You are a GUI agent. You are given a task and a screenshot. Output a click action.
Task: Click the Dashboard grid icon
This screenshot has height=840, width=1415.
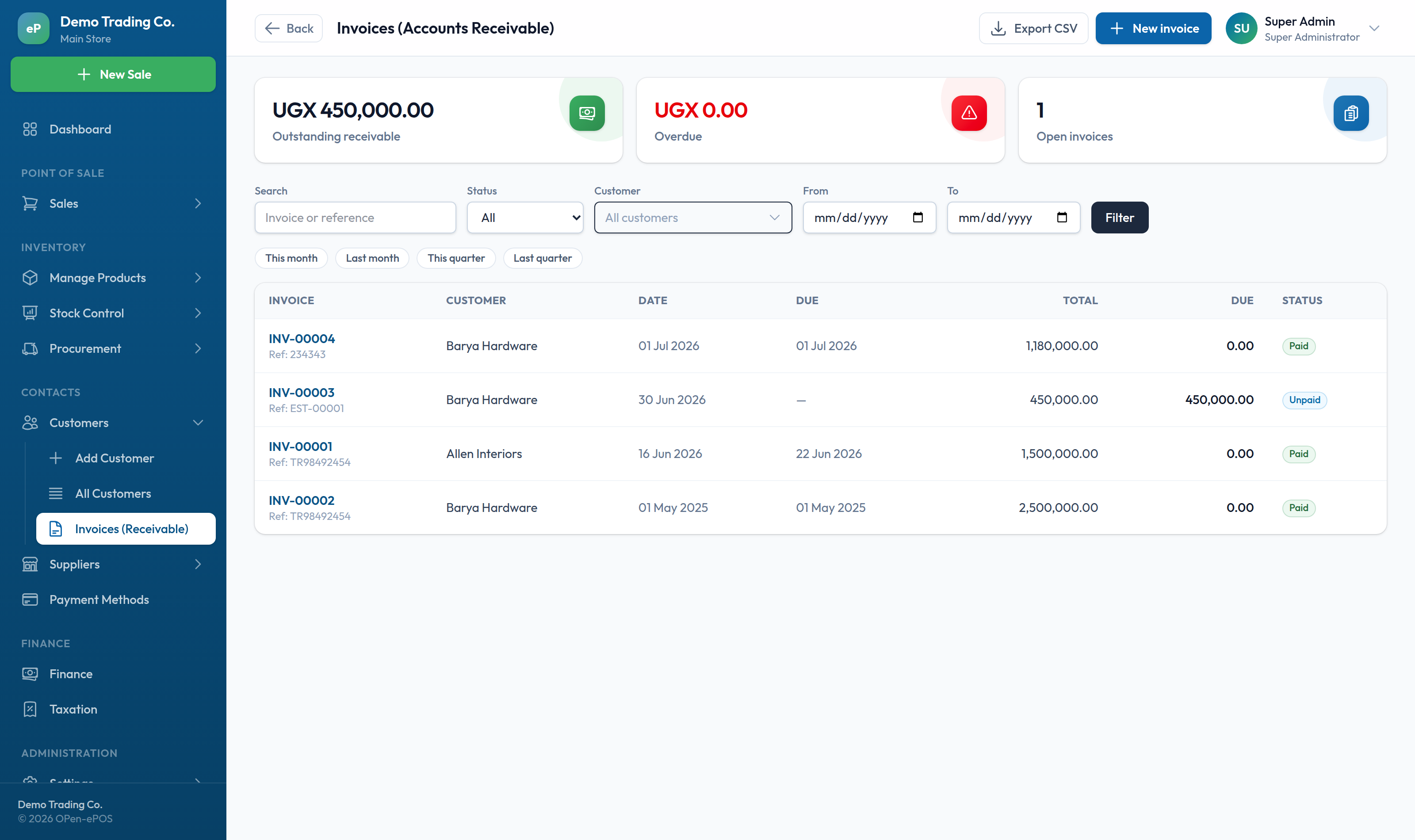(30, 129)
